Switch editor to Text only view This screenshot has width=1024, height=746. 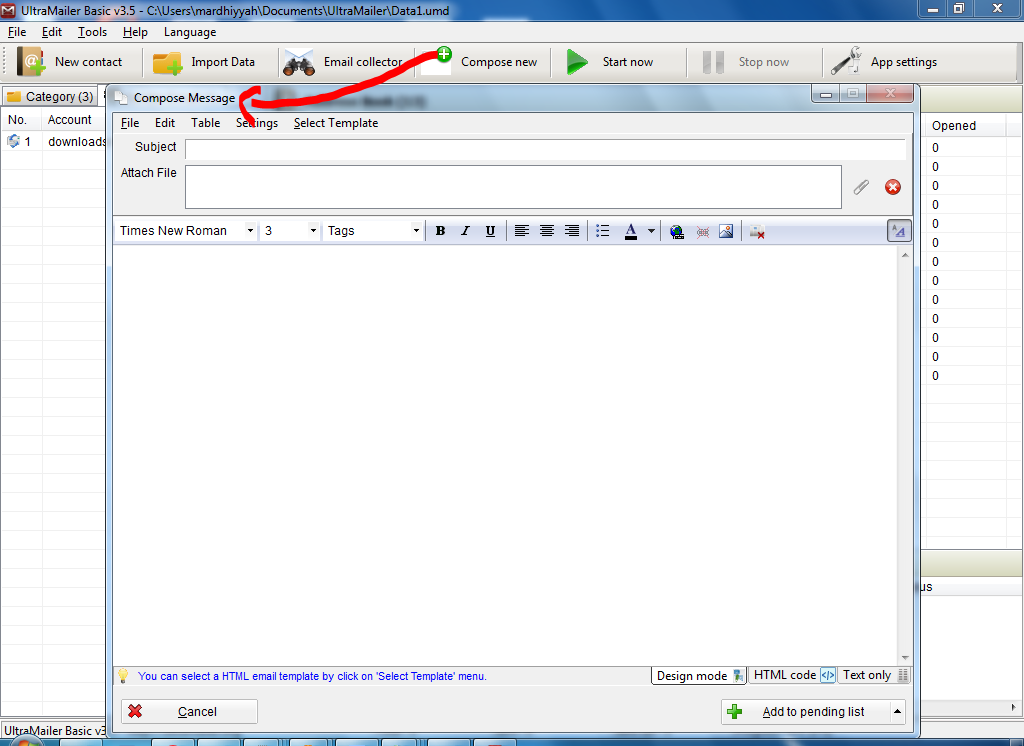click(x=874, y=675)
